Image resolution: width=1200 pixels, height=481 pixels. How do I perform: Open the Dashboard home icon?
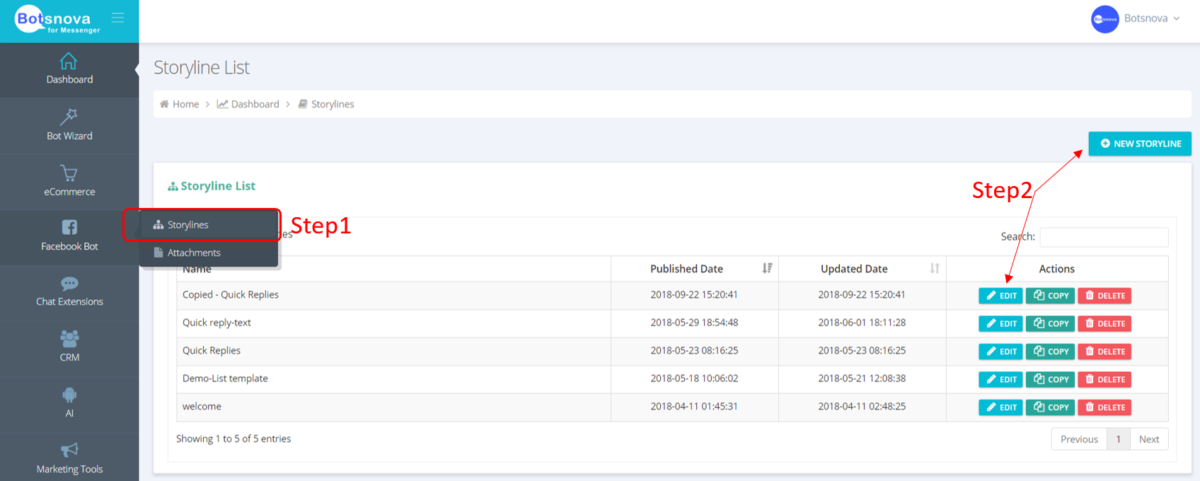tap(69, 61)
